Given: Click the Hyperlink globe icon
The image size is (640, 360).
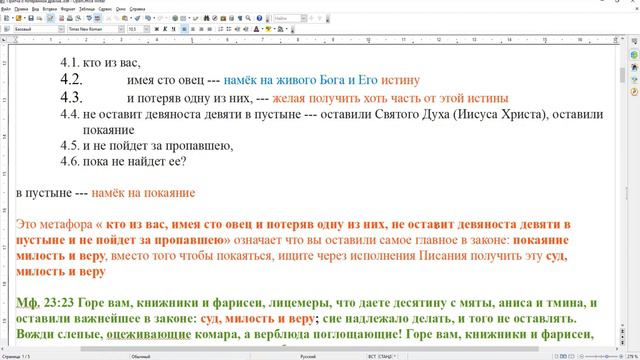Looking at the screenshot, I should [x=175, y=18].
